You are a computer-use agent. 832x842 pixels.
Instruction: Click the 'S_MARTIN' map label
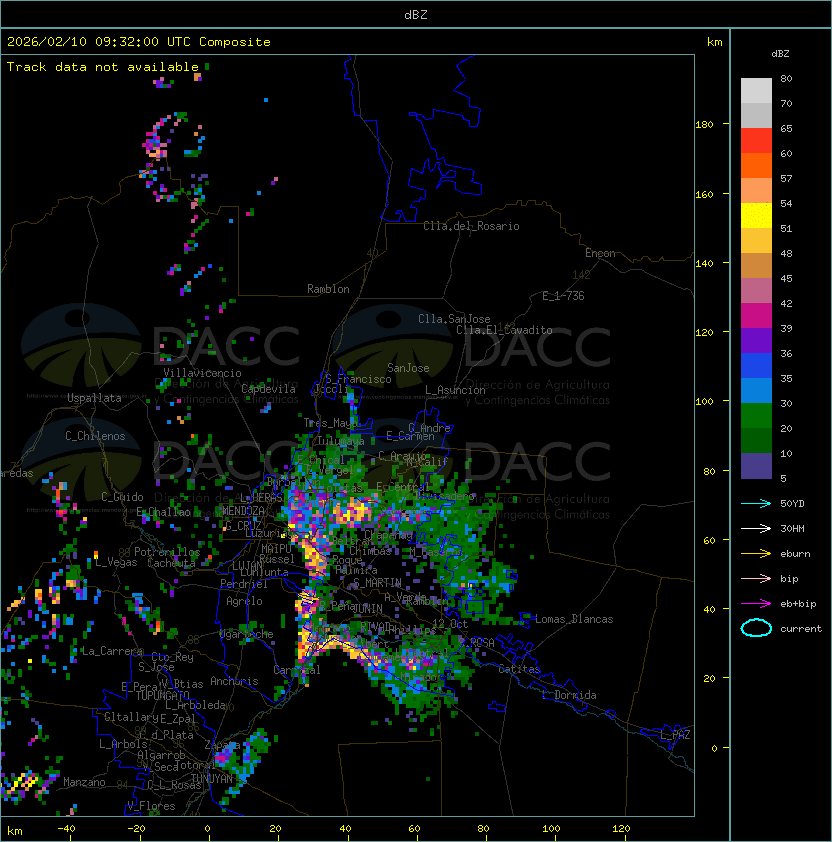coord(377,583)
